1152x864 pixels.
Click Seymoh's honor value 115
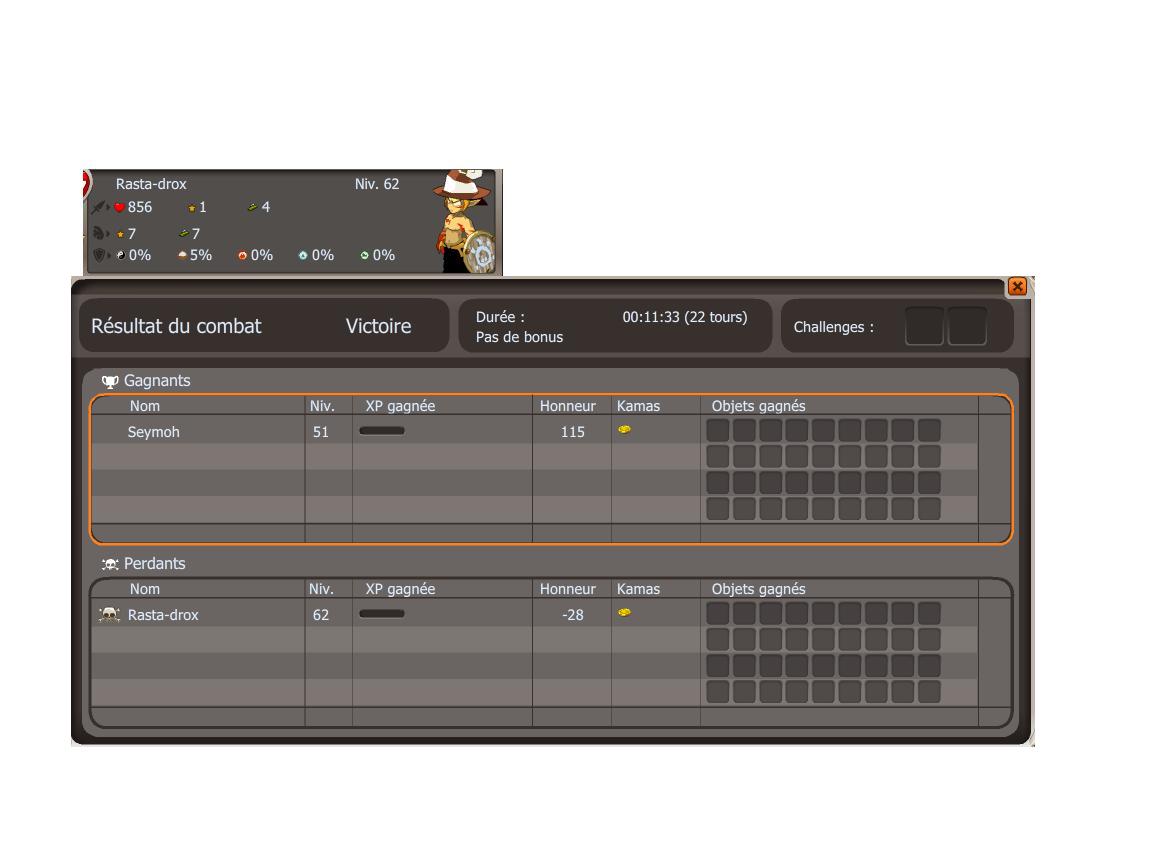tap(573, 432)
